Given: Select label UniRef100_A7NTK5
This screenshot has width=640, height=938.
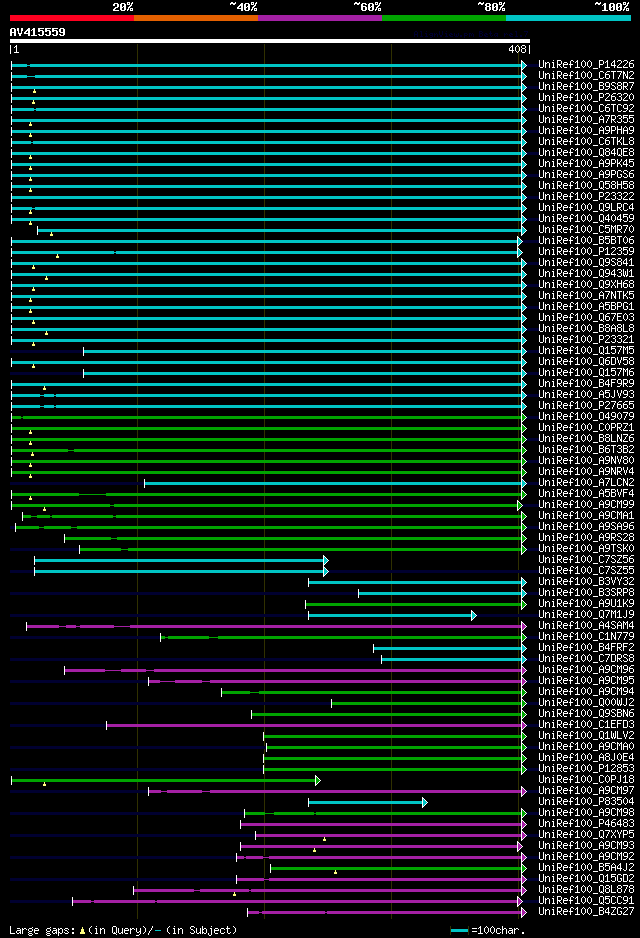Looking at the screenshot, I should click(586, 296).
